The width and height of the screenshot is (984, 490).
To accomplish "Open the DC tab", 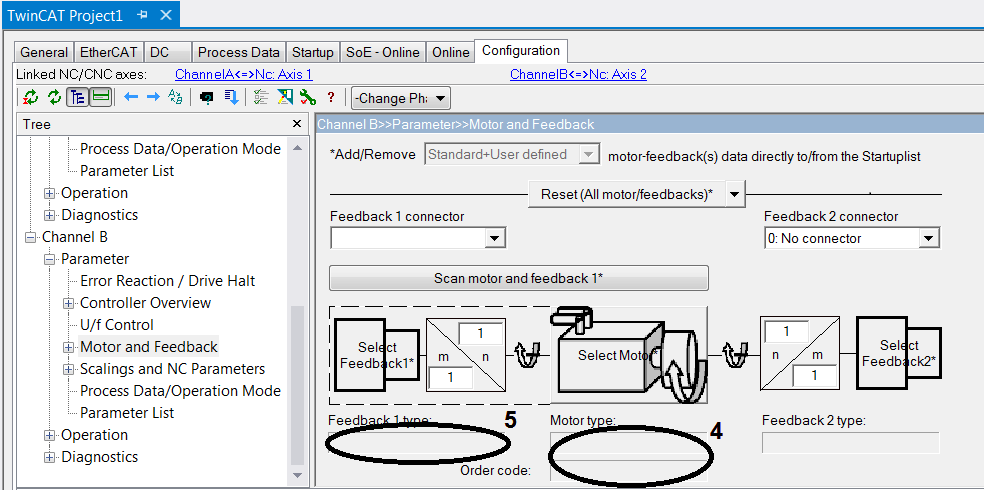I will [x=168, y=53].
